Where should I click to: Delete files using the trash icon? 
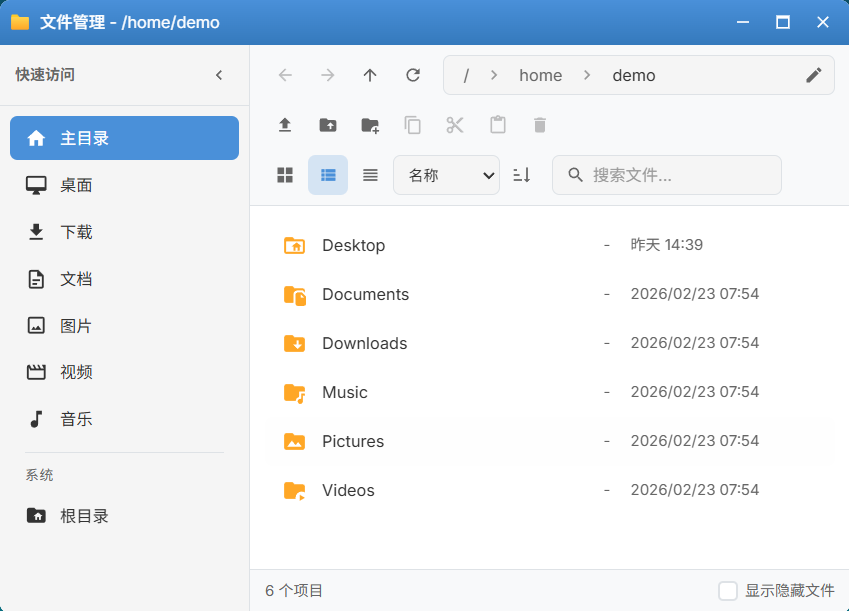(539, 125)
